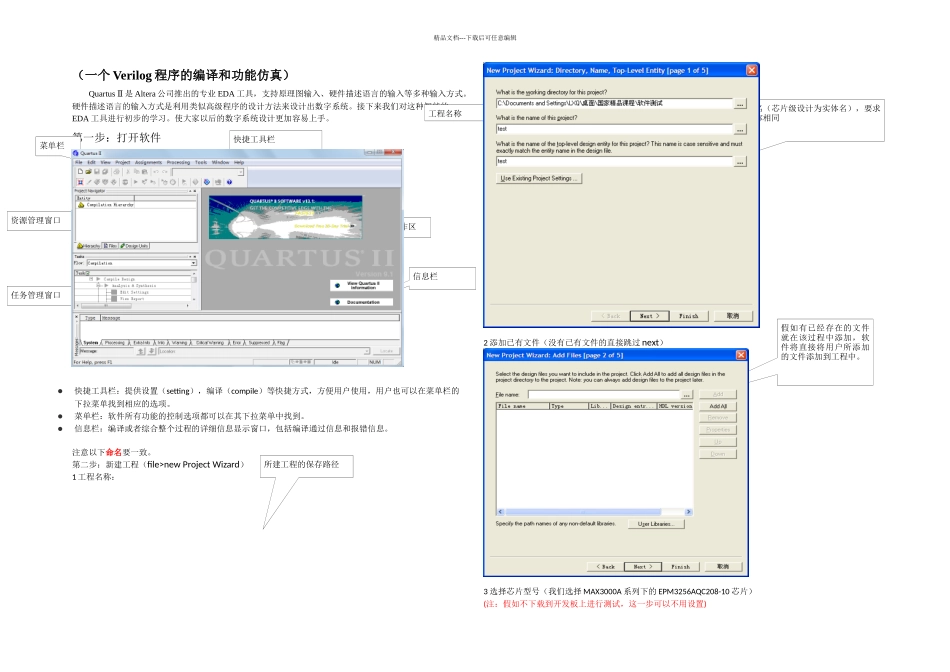Open the Assignments menu in Quartus II
The image size is (950, 672).
coord(148,162)
